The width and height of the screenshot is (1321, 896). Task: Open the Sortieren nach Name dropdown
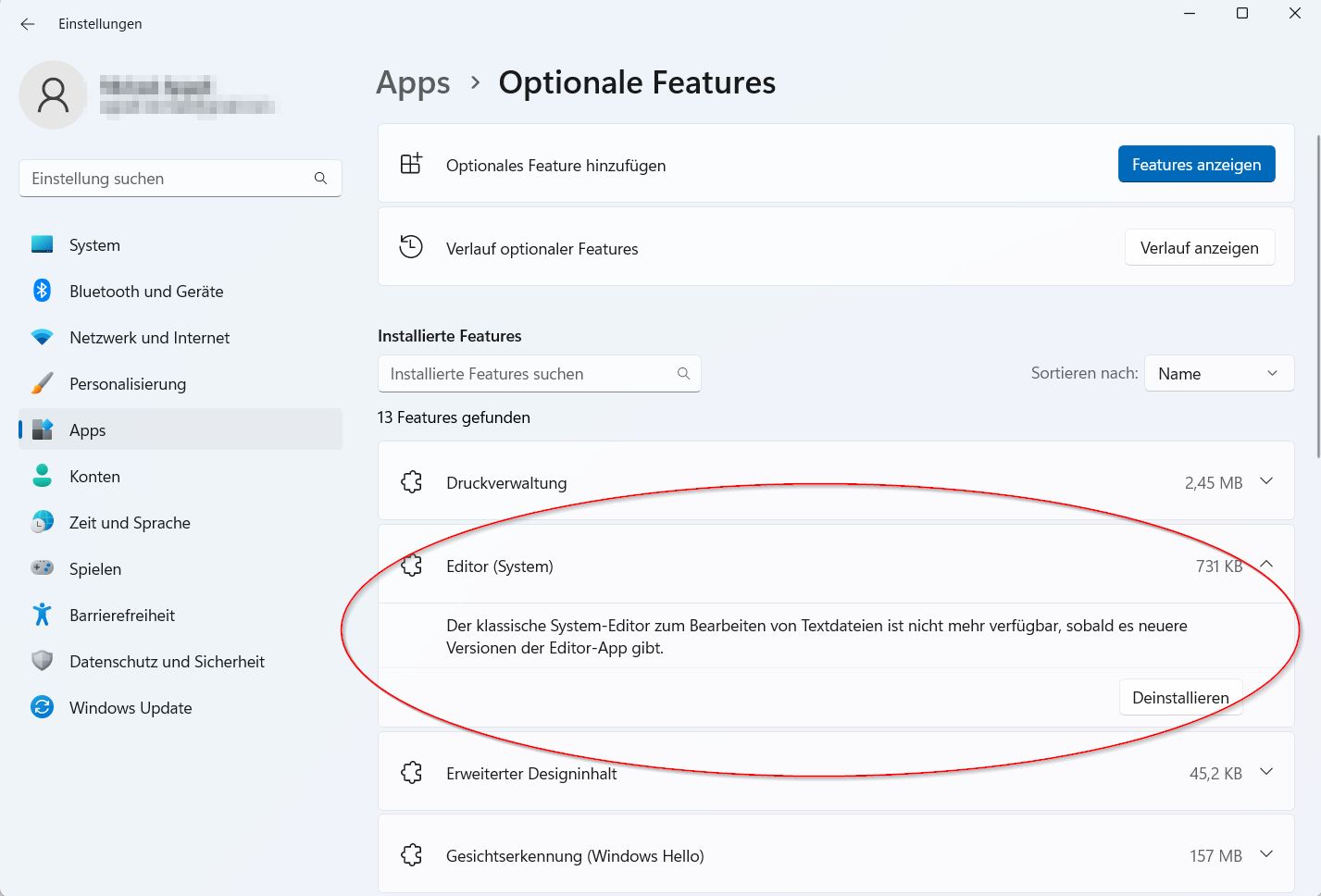click(x=1218, y=374)
